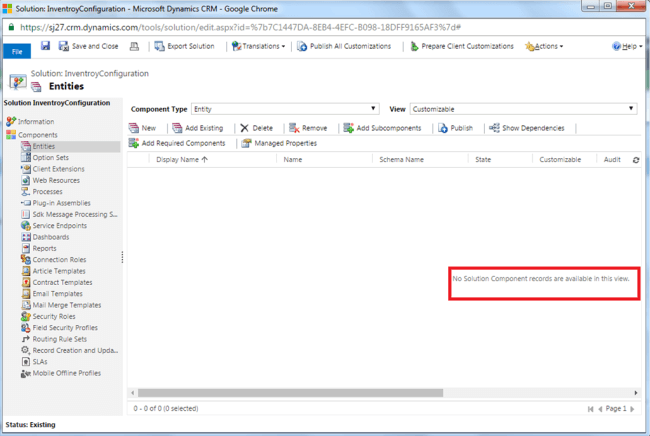Sort by Display Name column
The width and height of the screenshot is (650, 436).
pos(182,160)
